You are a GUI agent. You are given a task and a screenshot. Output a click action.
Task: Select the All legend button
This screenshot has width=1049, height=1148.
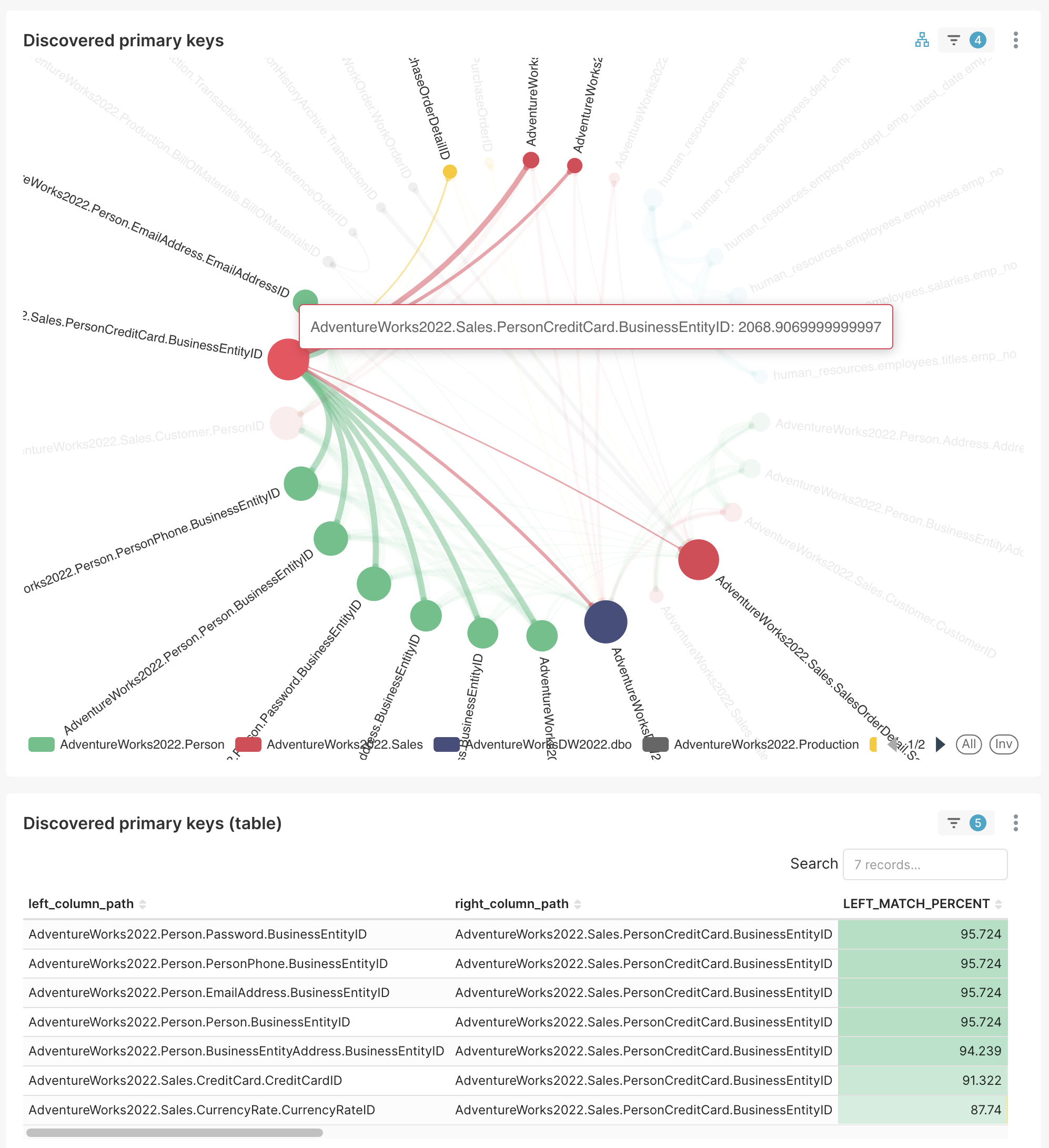coord(968,744)
